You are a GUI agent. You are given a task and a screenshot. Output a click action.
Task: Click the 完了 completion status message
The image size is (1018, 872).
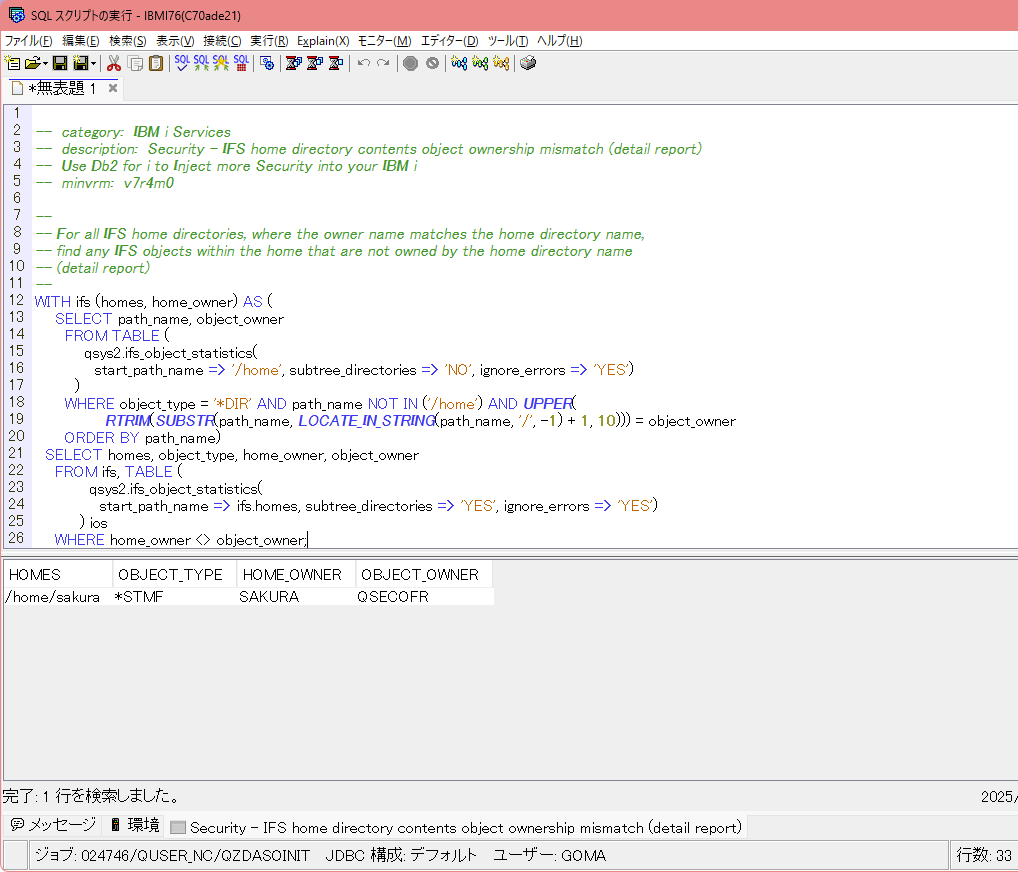point(91,795)
